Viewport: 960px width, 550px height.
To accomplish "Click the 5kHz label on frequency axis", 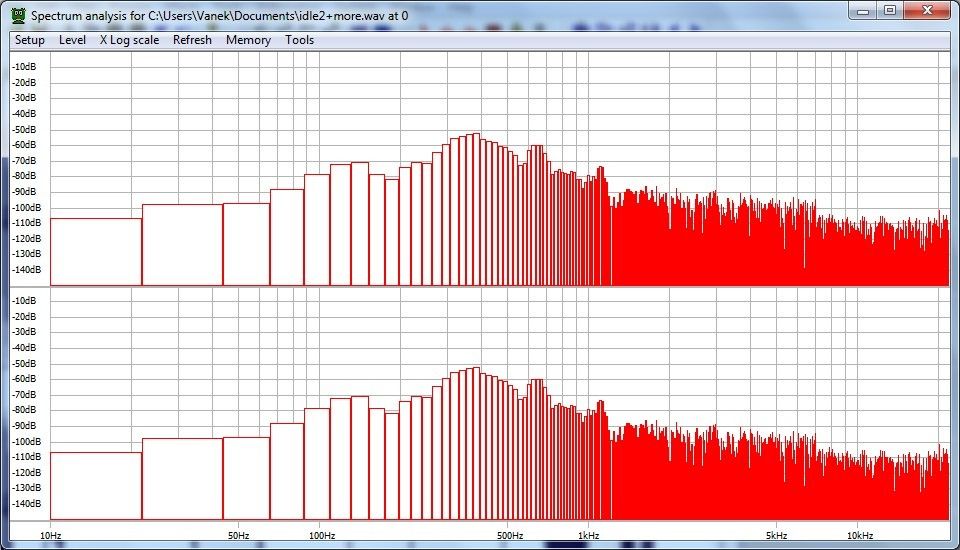I will (777, 535).
